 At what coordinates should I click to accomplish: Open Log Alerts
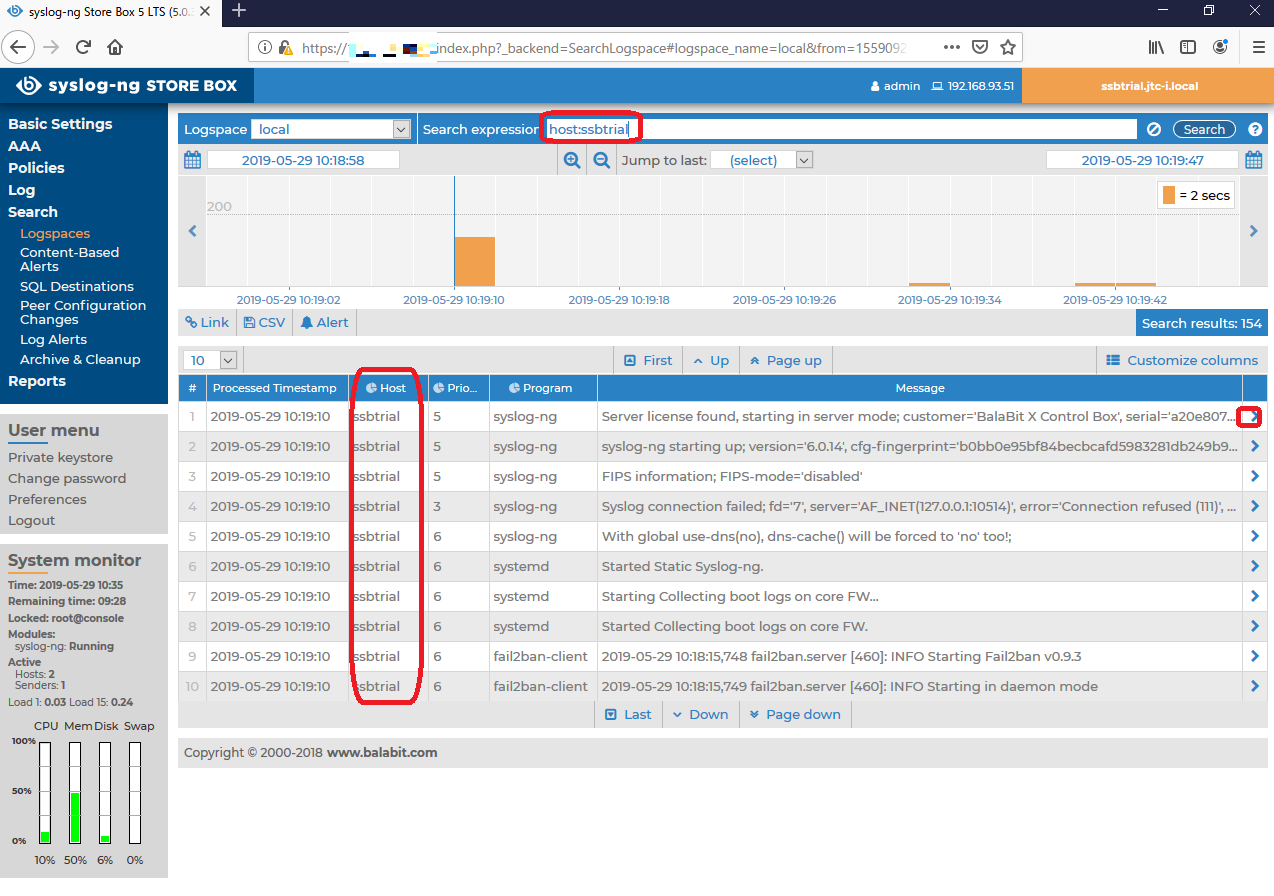click(53, 339)
